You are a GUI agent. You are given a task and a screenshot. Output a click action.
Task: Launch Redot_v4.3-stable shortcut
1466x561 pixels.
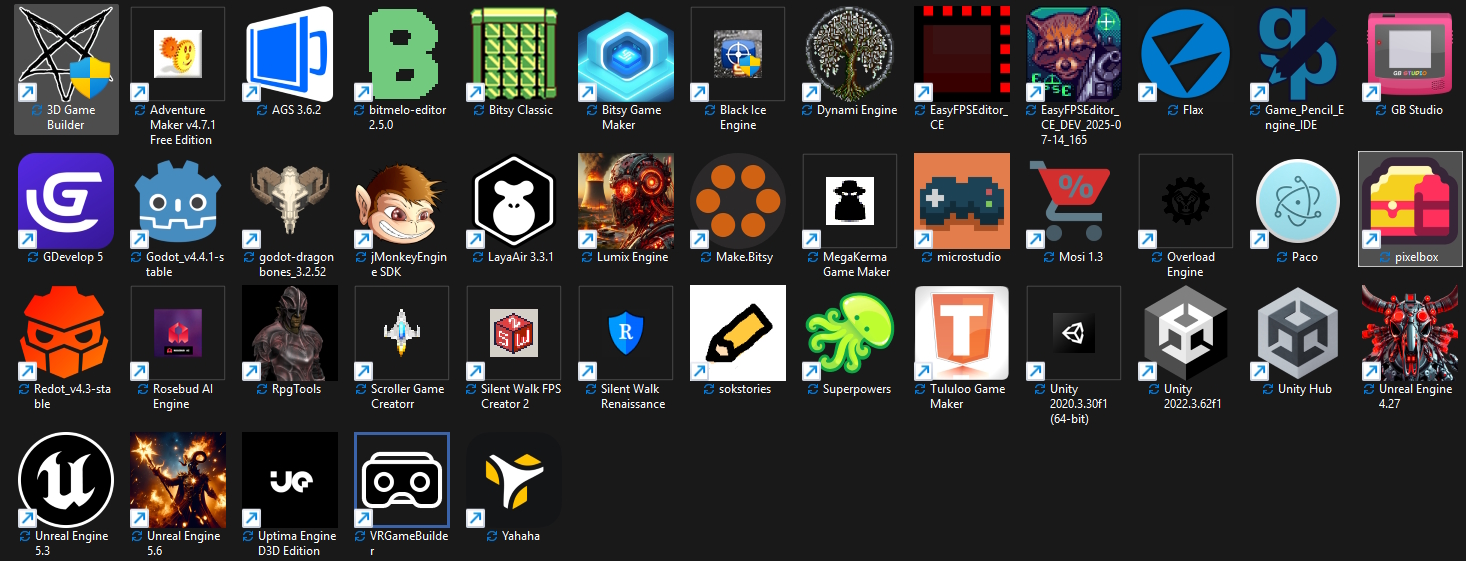66,333
